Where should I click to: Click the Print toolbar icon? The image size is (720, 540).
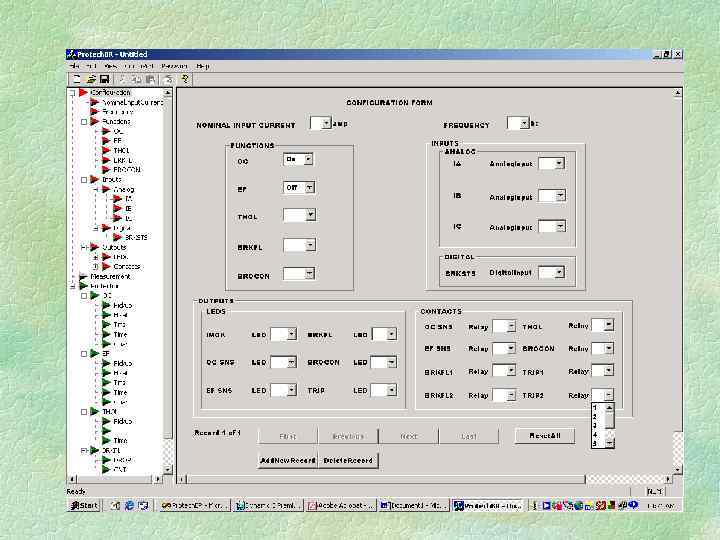pyautogui.click(x=169, y=79)
